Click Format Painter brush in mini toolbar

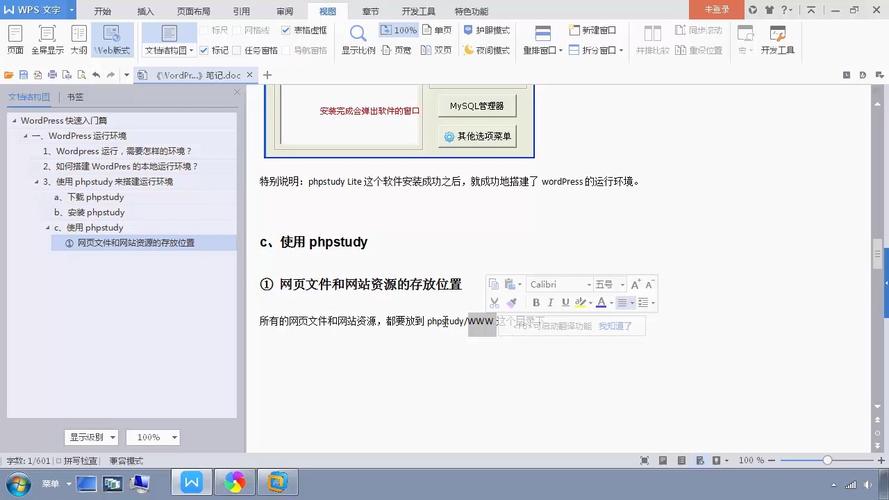click(x=511, y=303)
